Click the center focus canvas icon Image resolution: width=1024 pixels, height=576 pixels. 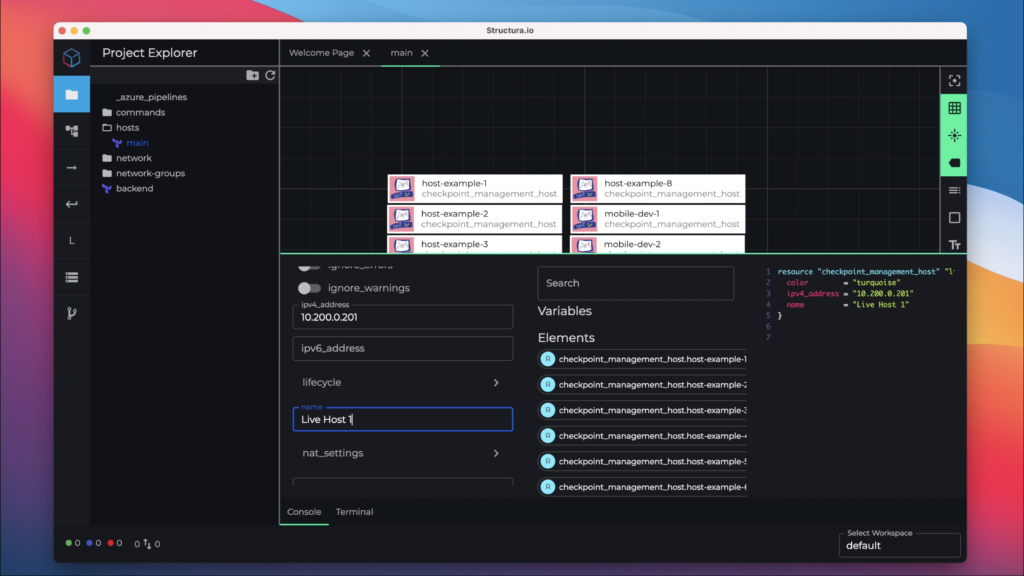tap(954, 81)
